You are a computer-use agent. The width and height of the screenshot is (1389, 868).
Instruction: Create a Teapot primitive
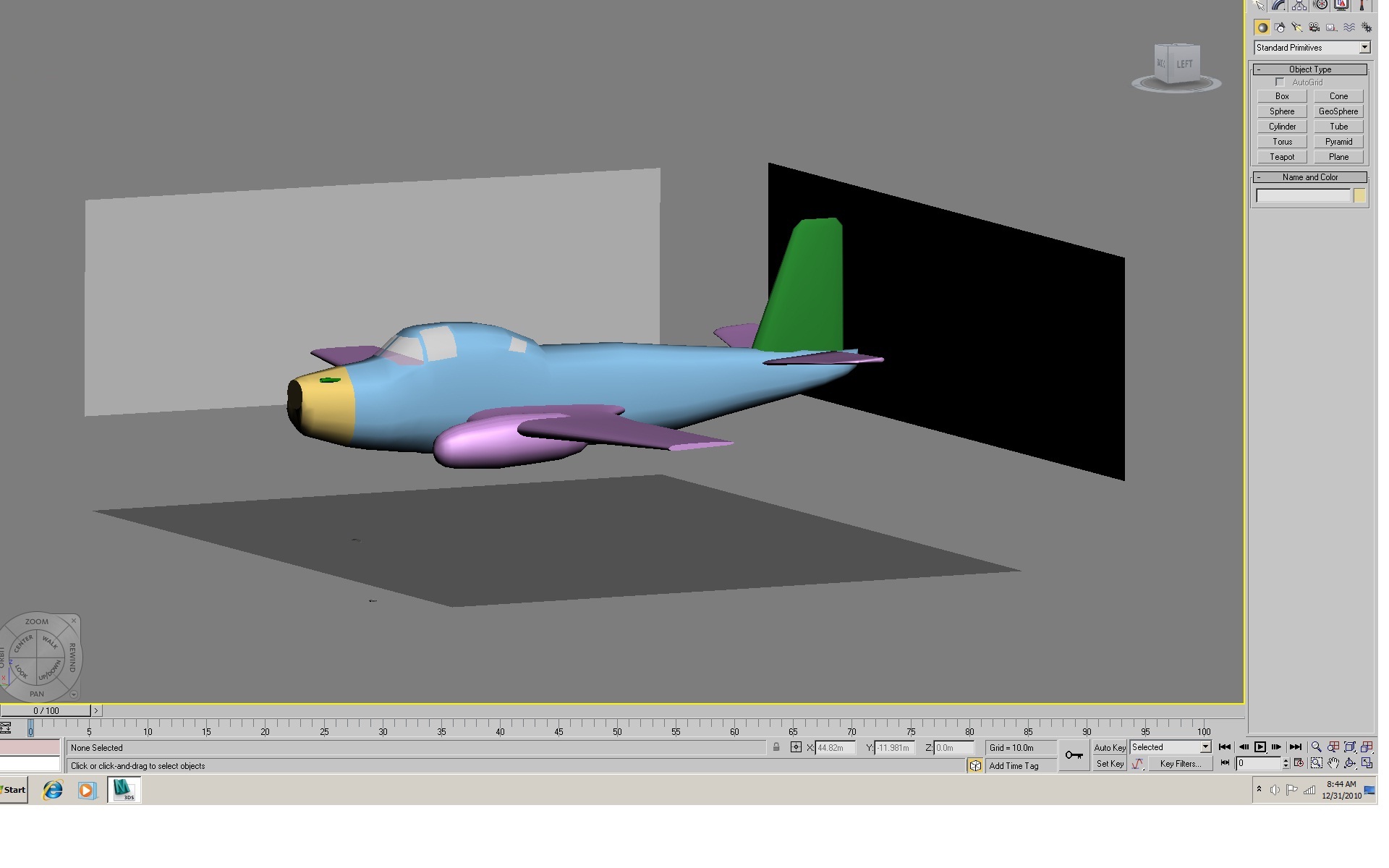[1282, 157]
